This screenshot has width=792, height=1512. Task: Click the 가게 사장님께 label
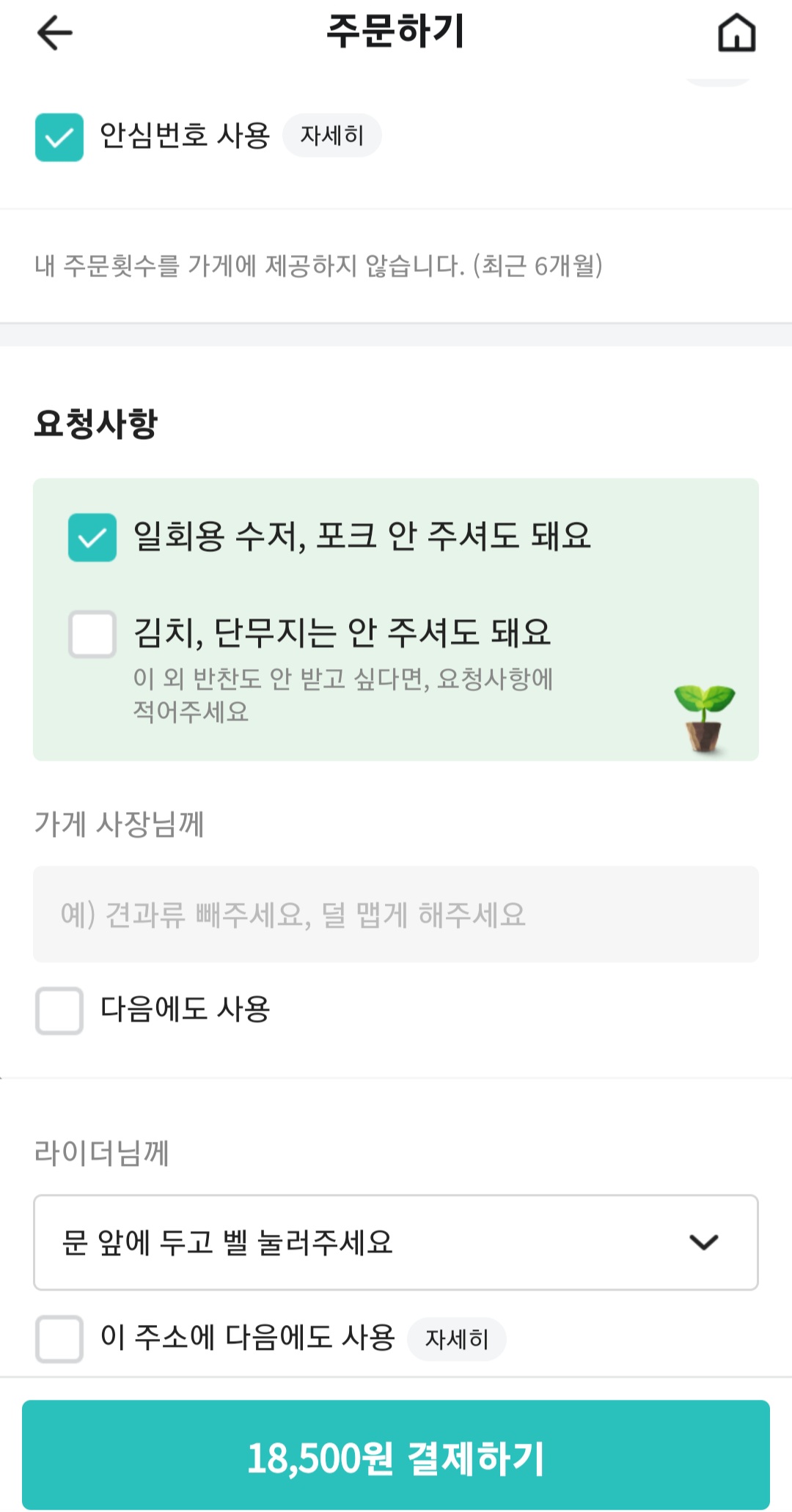pos(120,824)
